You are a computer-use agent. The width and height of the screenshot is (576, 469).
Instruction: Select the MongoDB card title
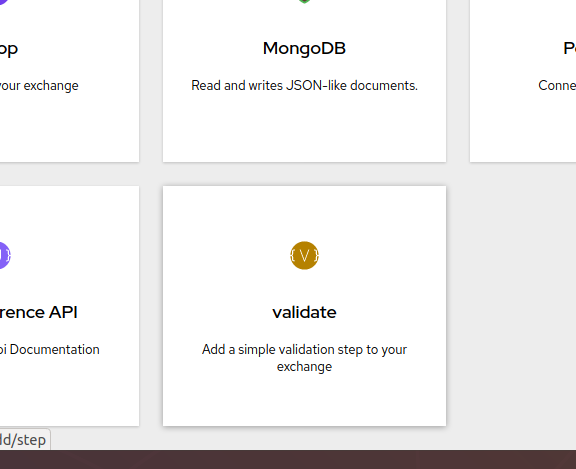(x=304, y=48)
